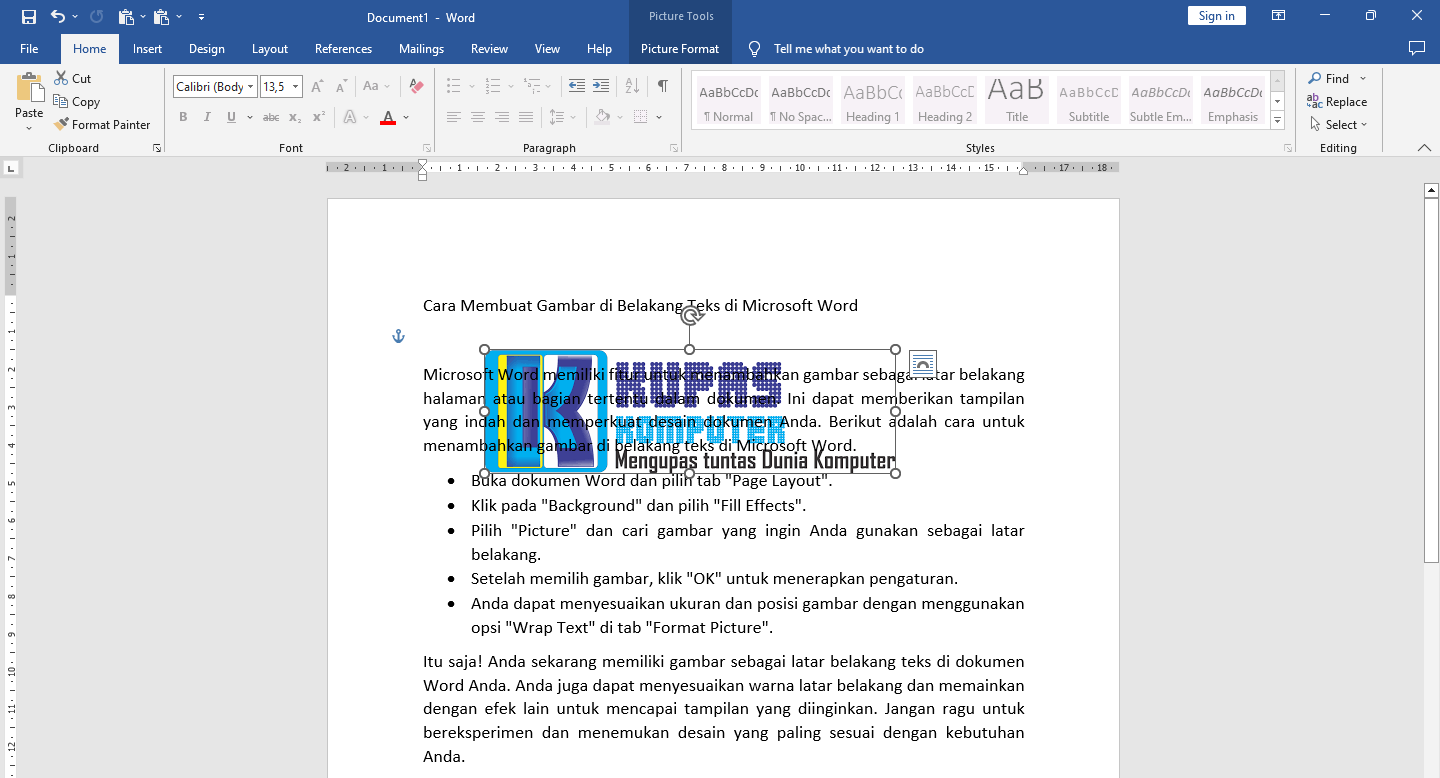This screenshot has height=778, width=1440.
Task: Click the Paste clipboard icon
Action: [x=29, y=88]
